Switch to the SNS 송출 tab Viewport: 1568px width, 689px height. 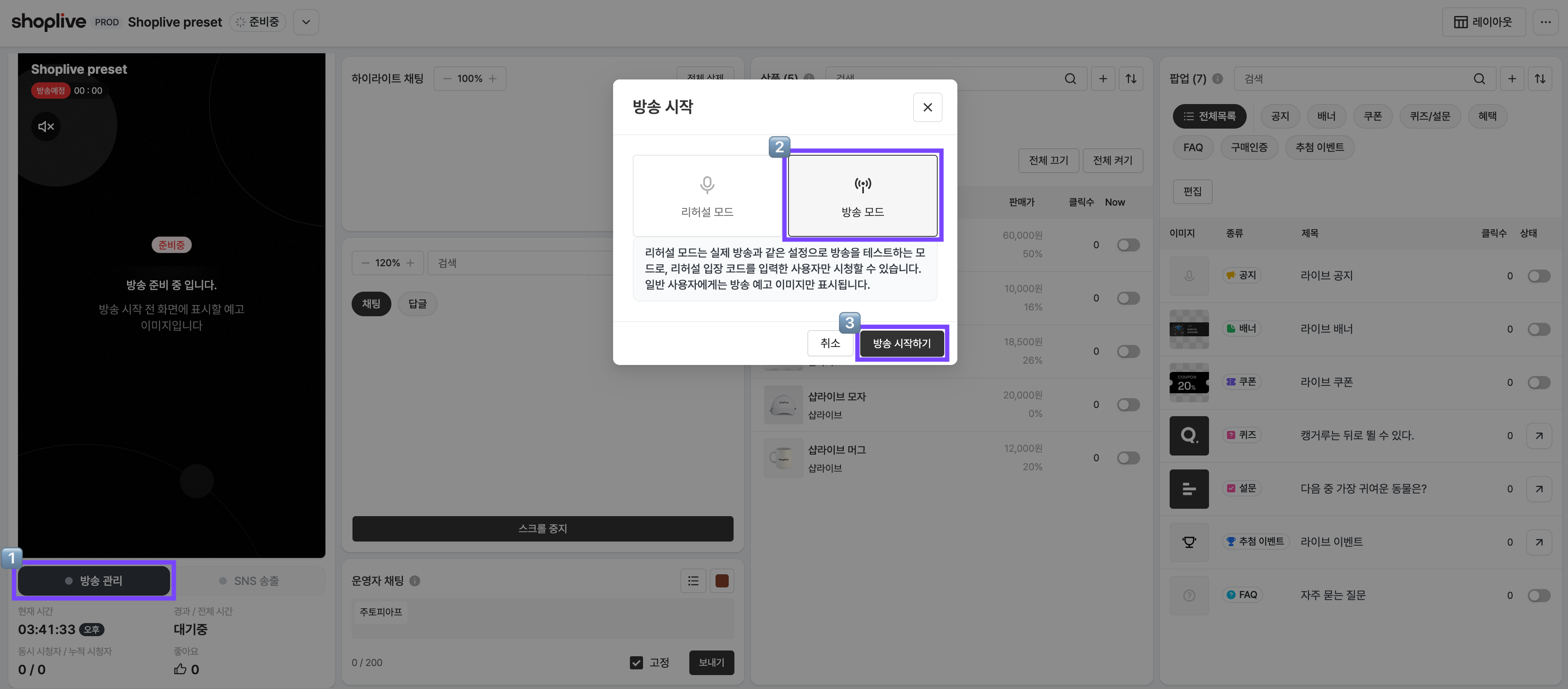click(x=249, y=581)
